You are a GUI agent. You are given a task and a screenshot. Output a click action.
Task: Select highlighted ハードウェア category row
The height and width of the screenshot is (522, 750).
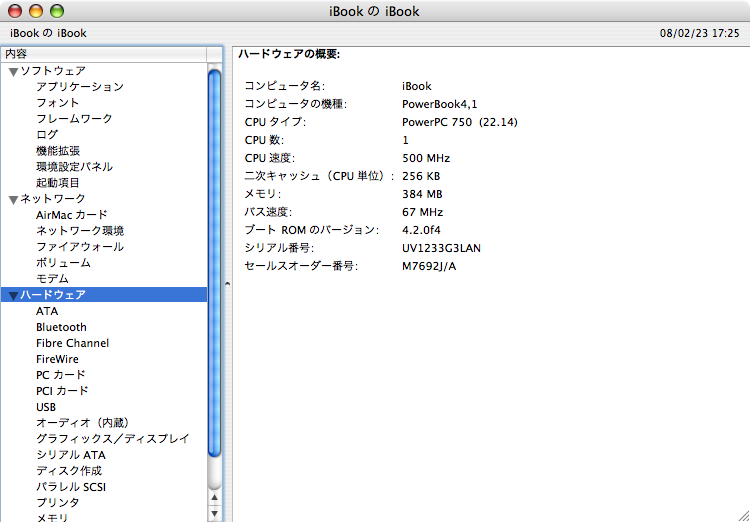(104, 295)
